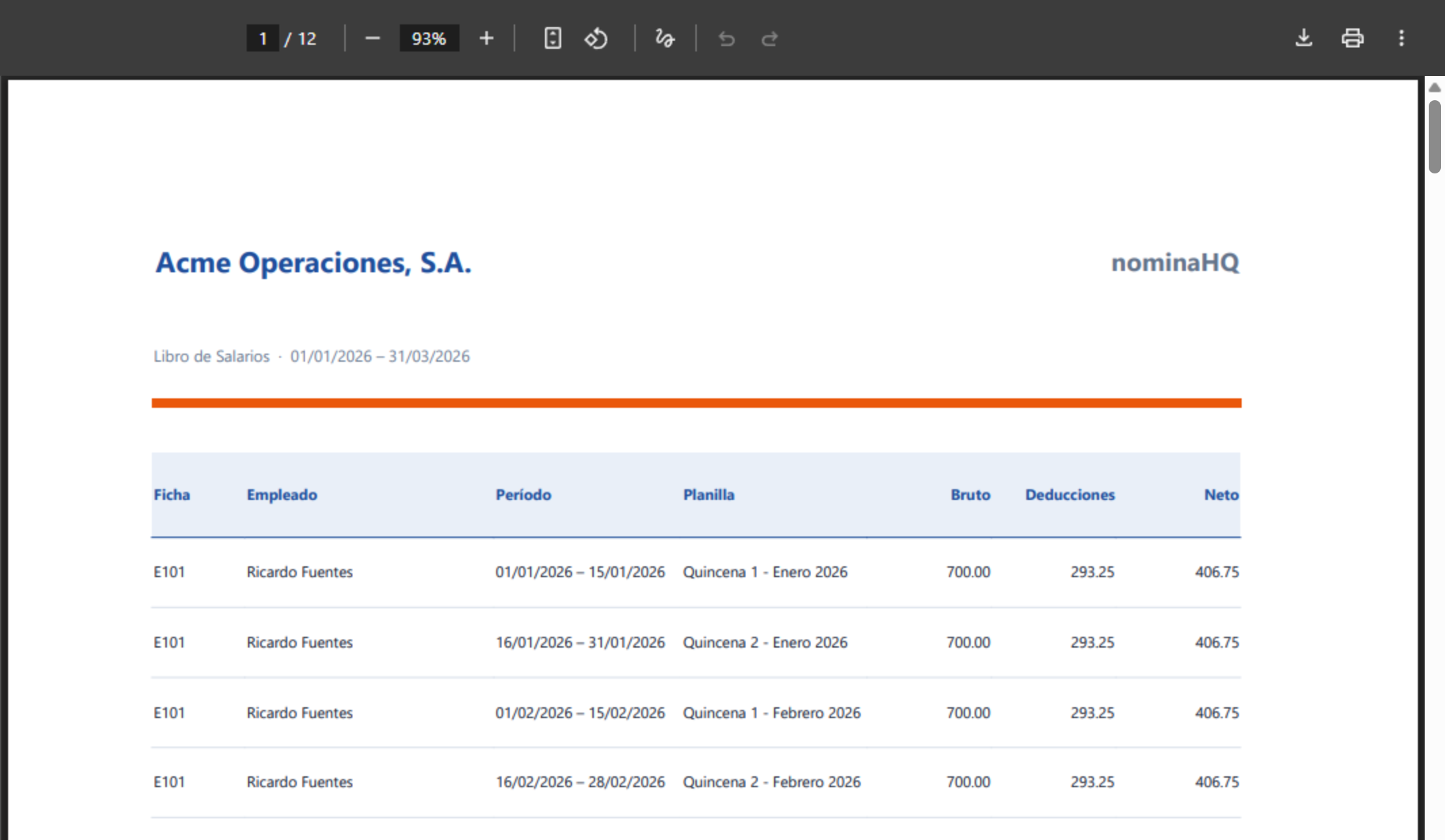Click the Quincena 1 - Febrero 2026 cell

click(x=771, y=713)
